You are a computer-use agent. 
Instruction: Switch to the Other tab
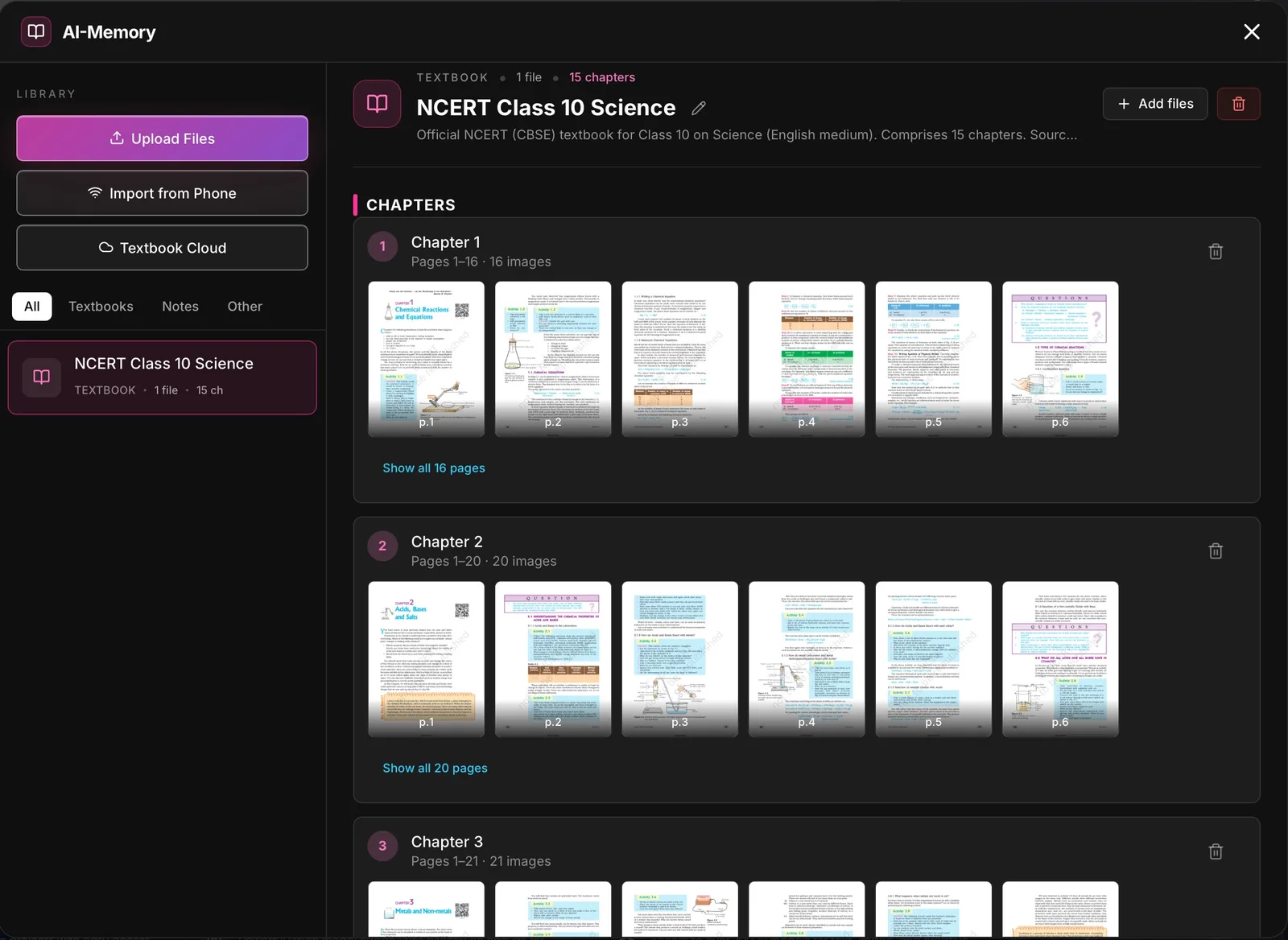click(x=245, y=307)
